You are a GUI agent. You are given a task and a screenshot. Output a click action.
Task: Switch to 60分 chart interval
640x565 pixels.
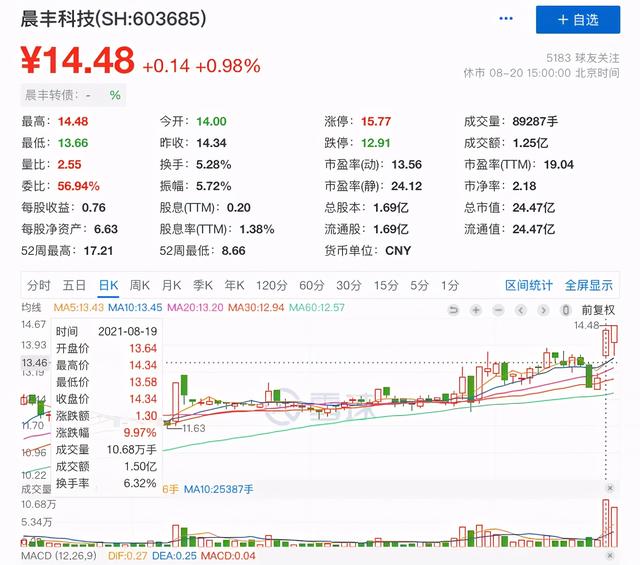pyautogui.click(x=311, y=285)
